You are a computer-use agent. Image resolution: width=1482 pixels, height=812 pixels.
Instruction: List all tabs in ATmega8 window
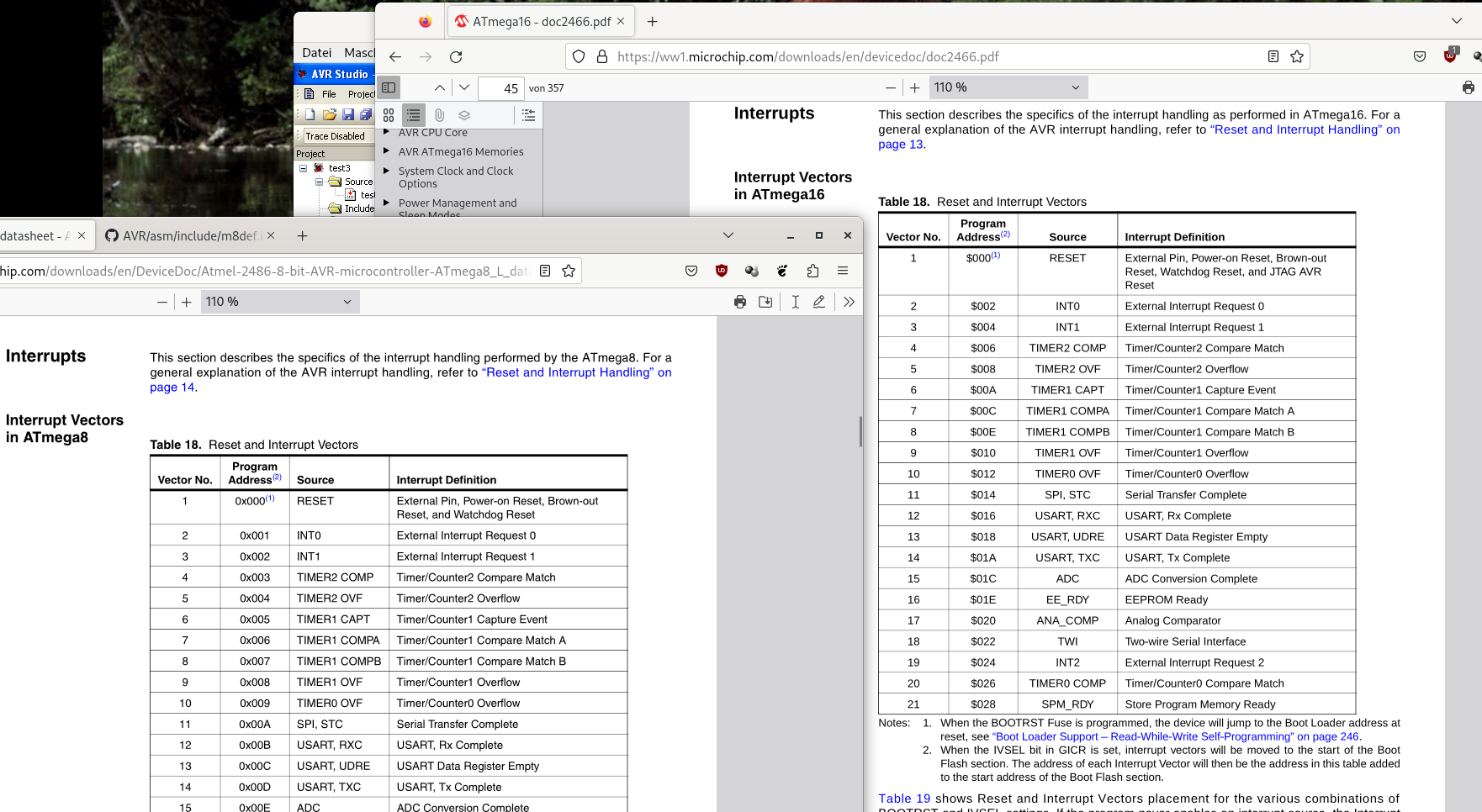coord(728,235)
